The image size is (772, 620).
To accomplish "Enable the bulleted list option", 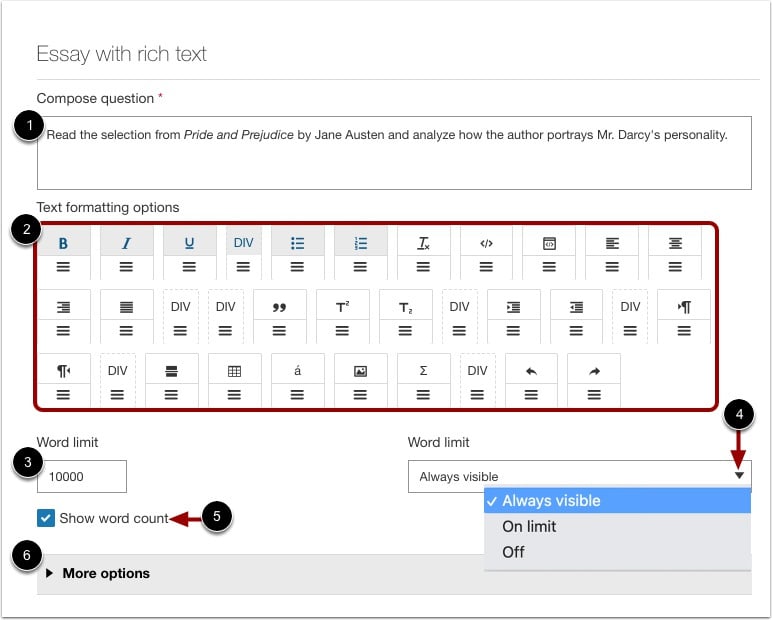I will click(297, 243).
